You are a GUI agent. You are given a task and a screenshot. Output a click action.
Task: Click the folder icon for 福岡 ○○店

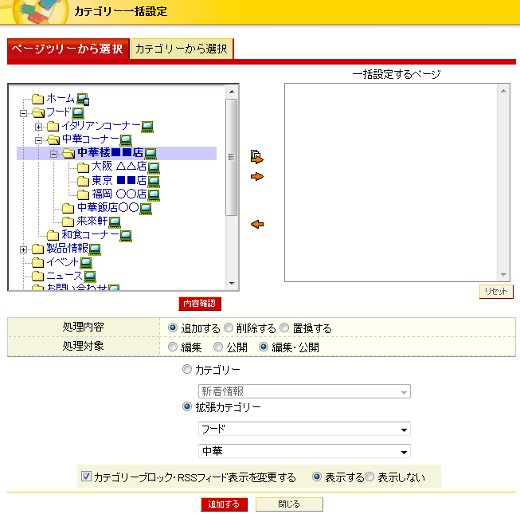[x=83, y=194]
